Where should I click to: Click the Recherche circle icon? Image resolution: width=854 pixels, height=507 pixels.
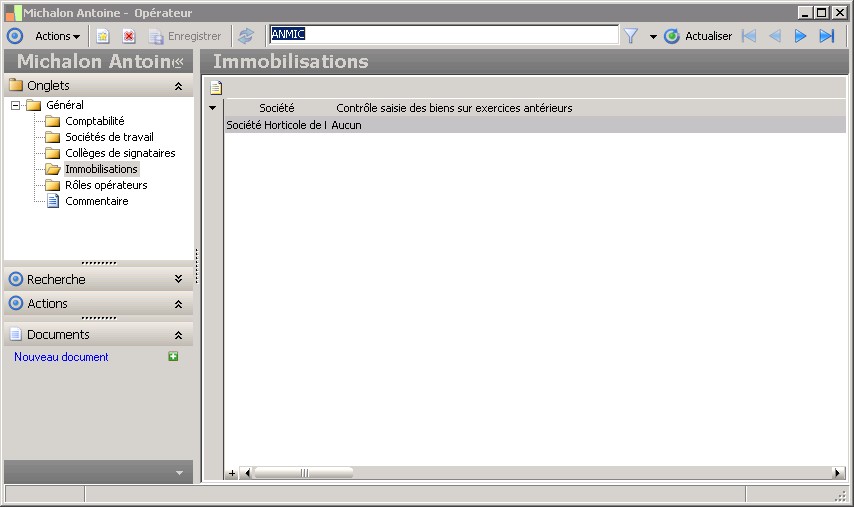16,279
